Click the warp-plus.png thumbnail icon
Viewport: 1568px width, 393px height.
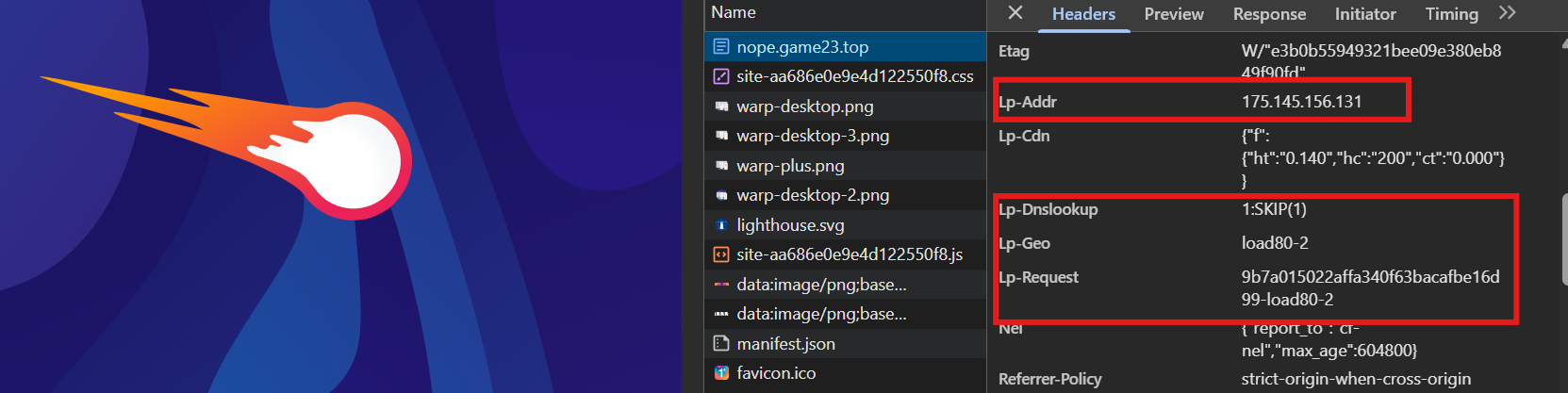point(721,166)
